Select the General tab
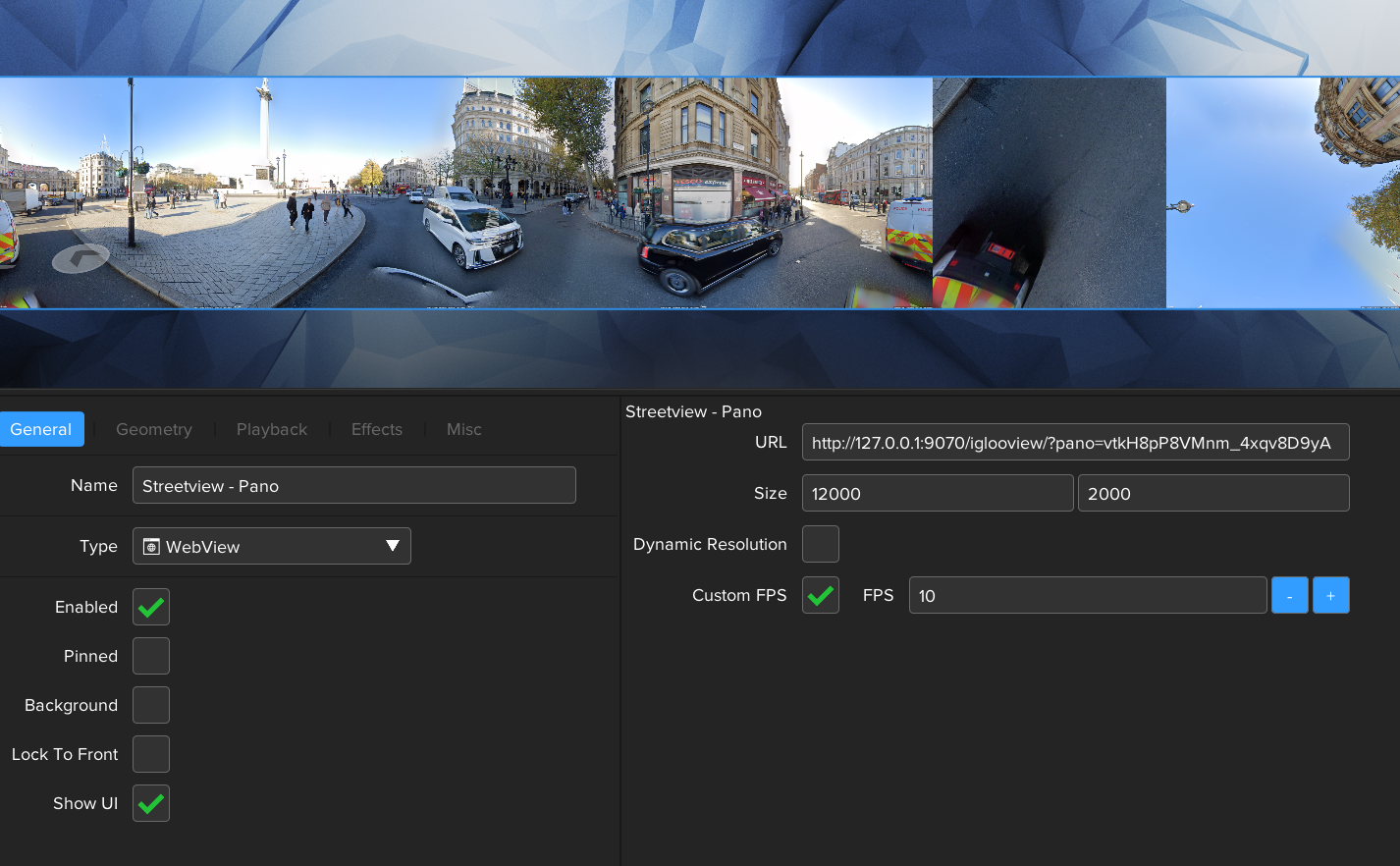 (x=41, y=429)
